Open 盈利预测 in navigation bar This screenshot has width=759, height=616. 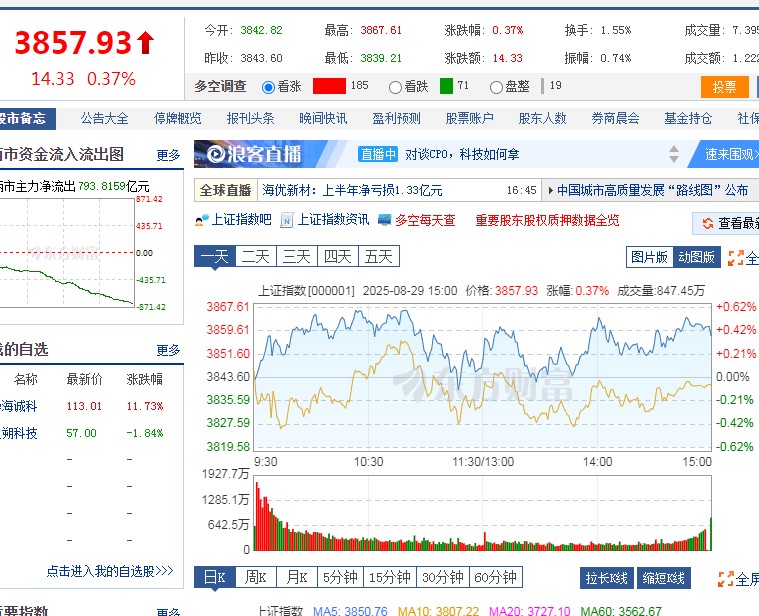coord(396,119)
